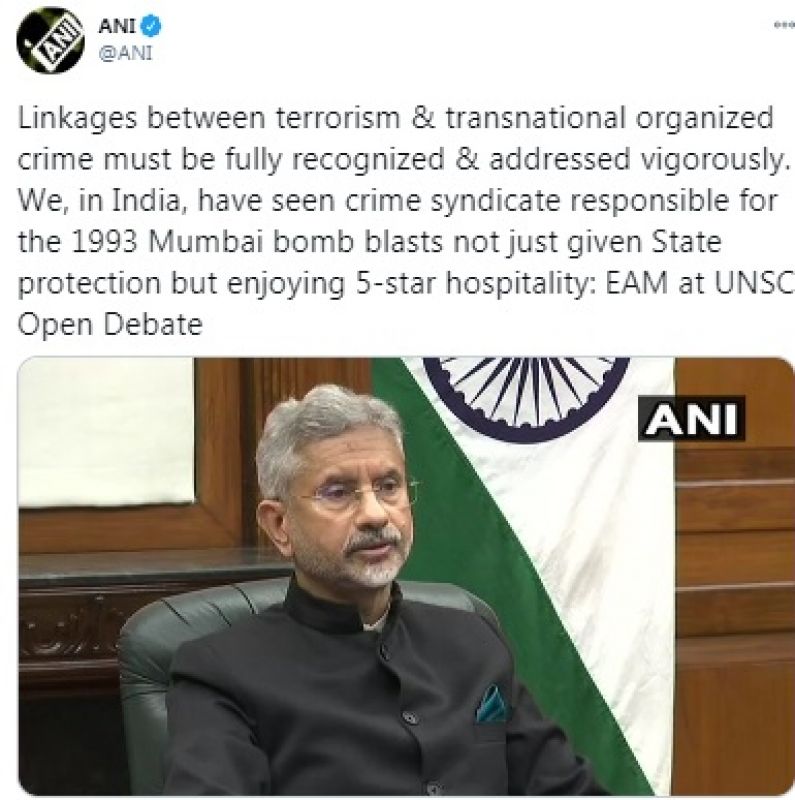Click the white board behind the chair
Screen dimensions: 795x800
pyautogui.click(x=106, y=432)
